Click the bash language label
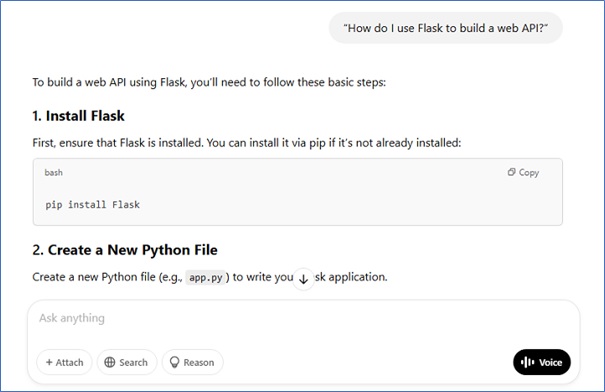 54,172
